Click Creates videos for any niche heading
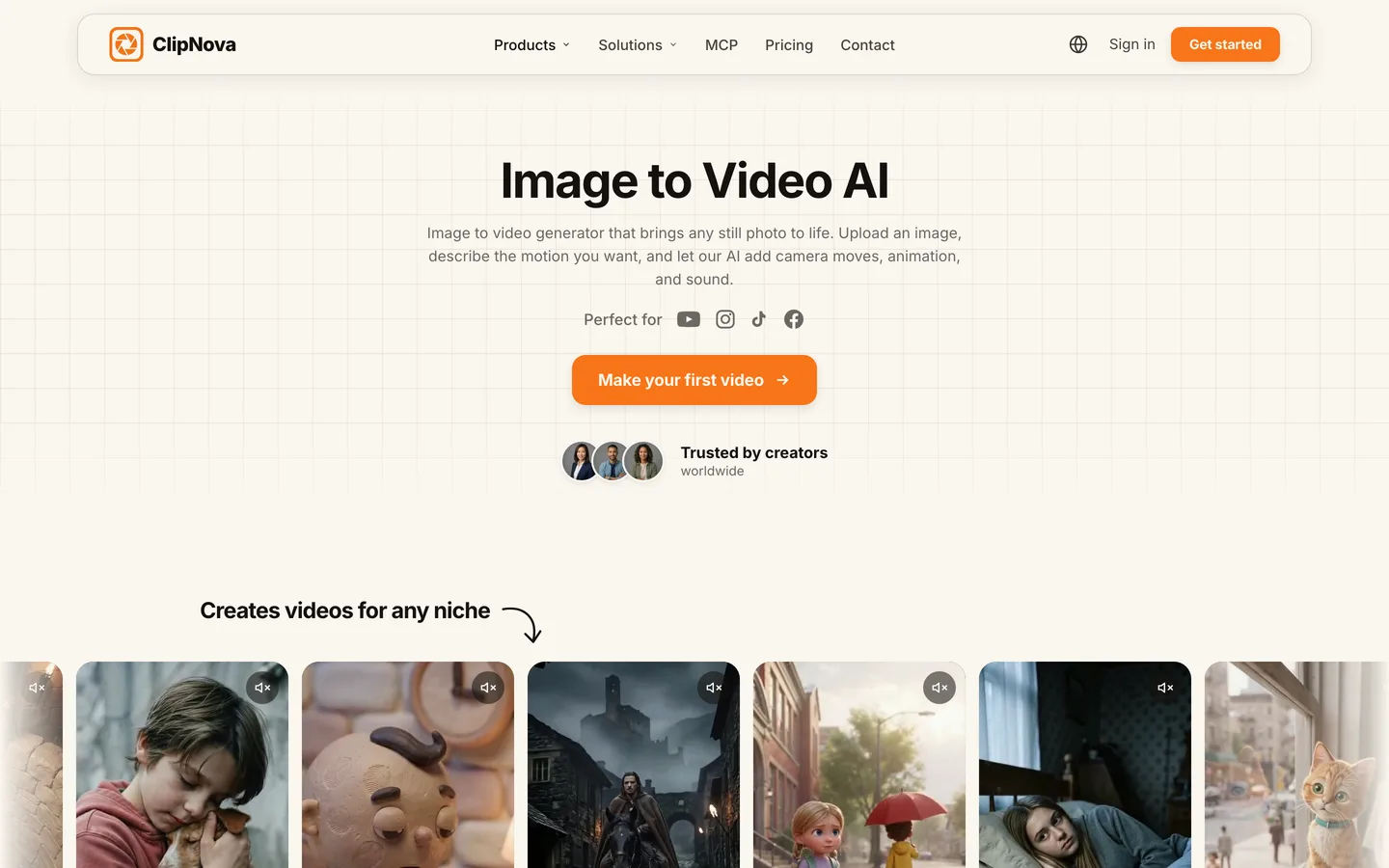This screenshot has height=868, width=1389. click(x=345, y=610)
